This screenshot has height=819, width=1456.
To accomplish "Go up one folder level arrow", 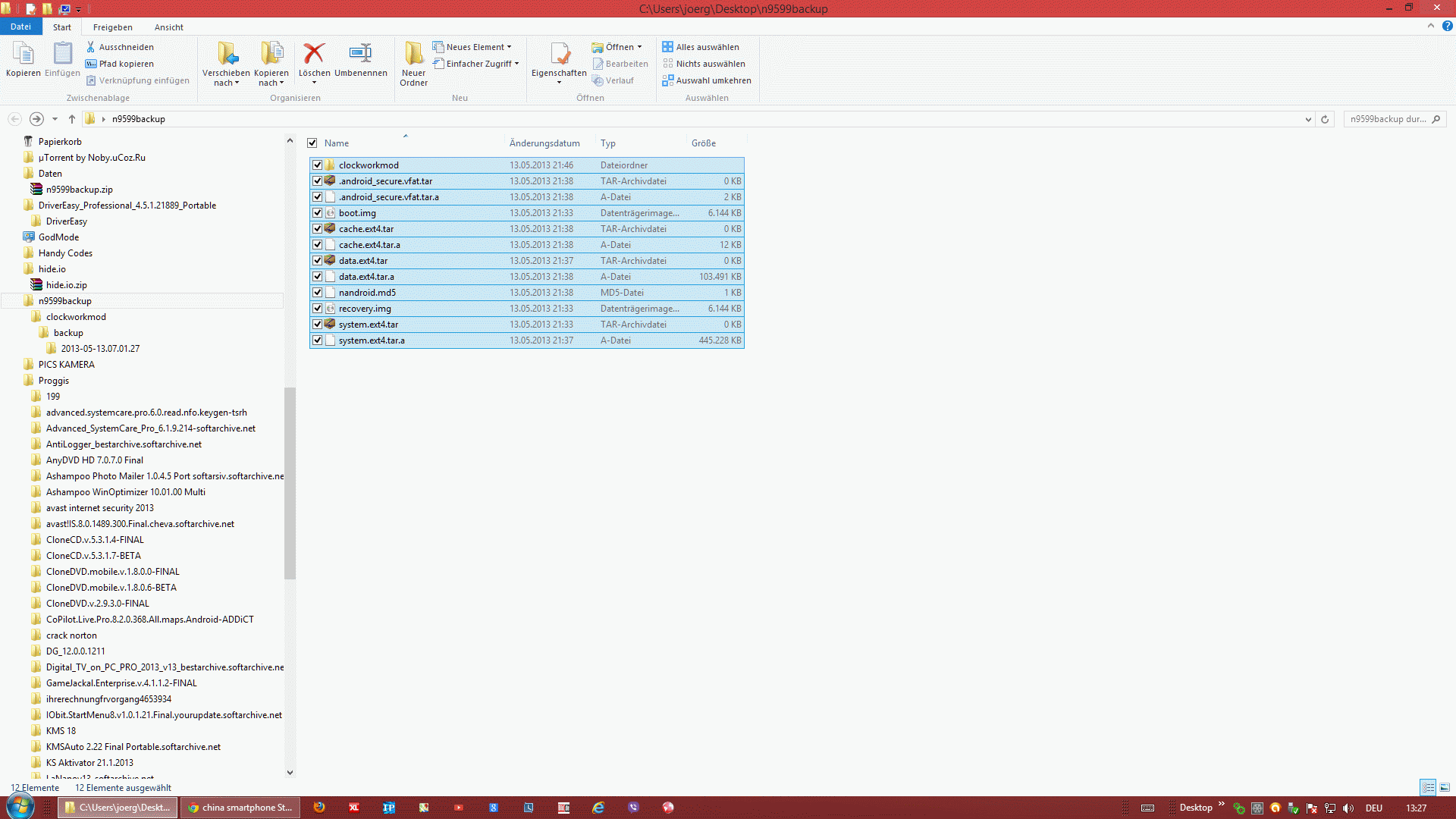I will coord(72,119).
